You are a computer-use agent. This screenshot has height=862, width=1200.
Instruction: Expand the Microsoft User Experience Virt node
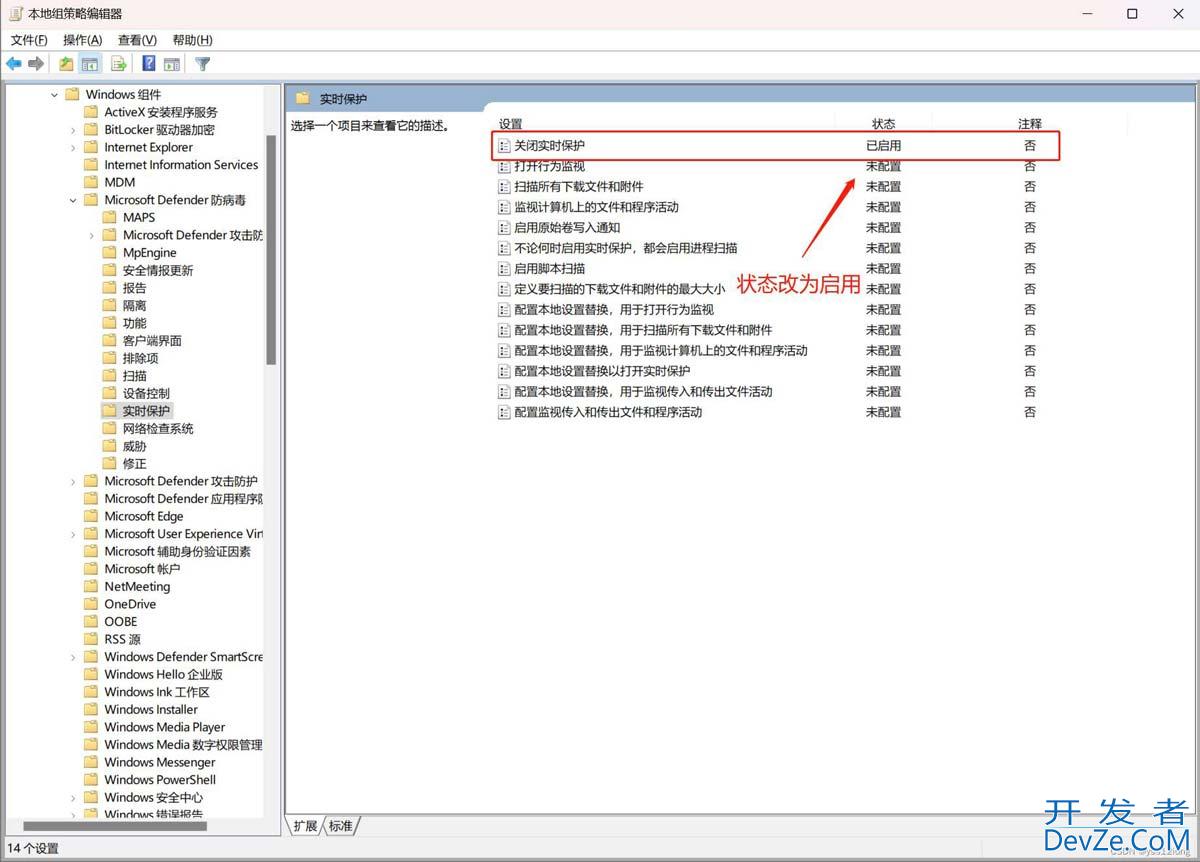73,534
